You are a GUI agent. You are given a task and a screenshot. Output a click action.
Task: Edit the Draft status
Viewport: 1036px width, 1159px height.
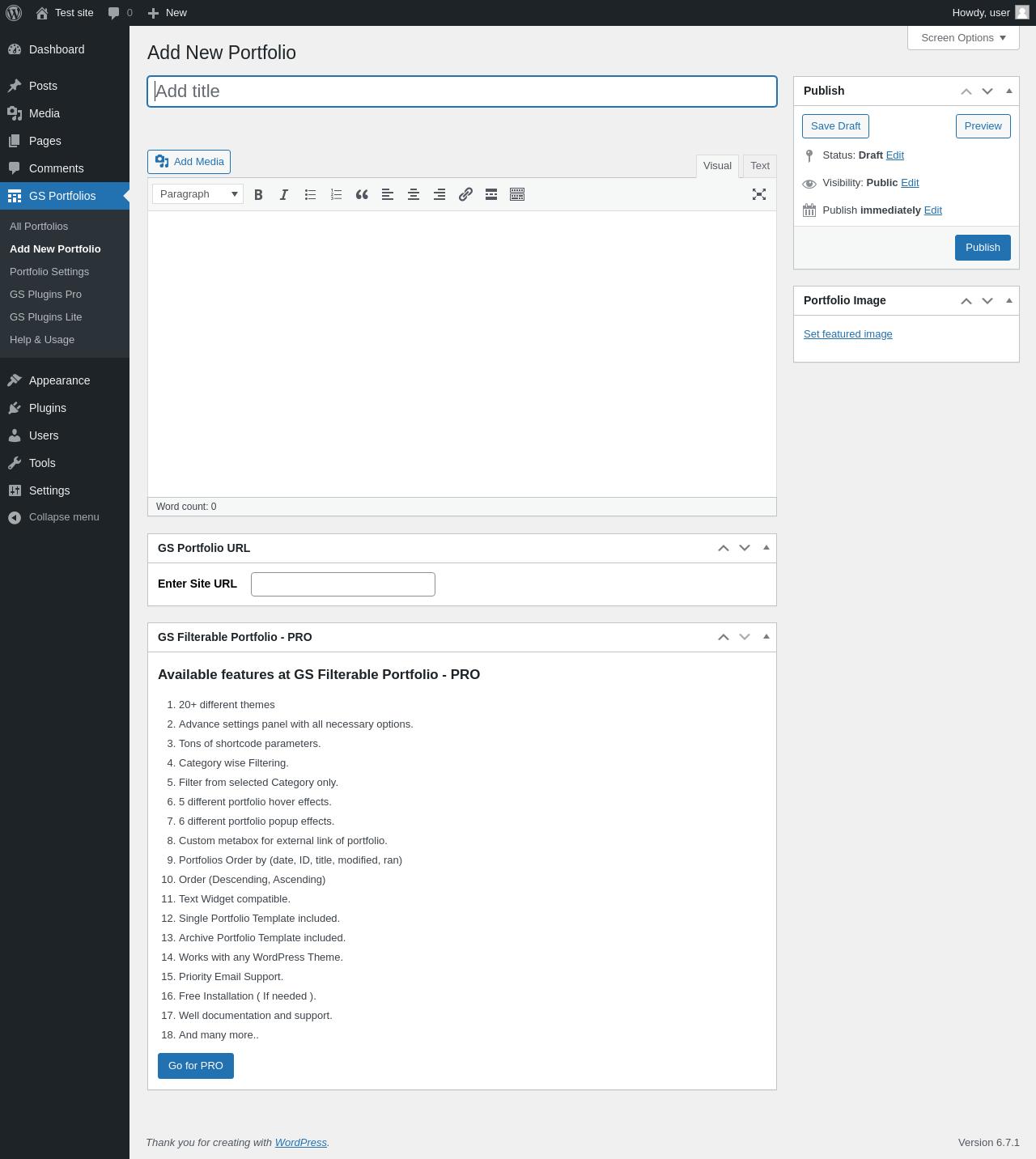pyautogui.click(x=895, y=155)
